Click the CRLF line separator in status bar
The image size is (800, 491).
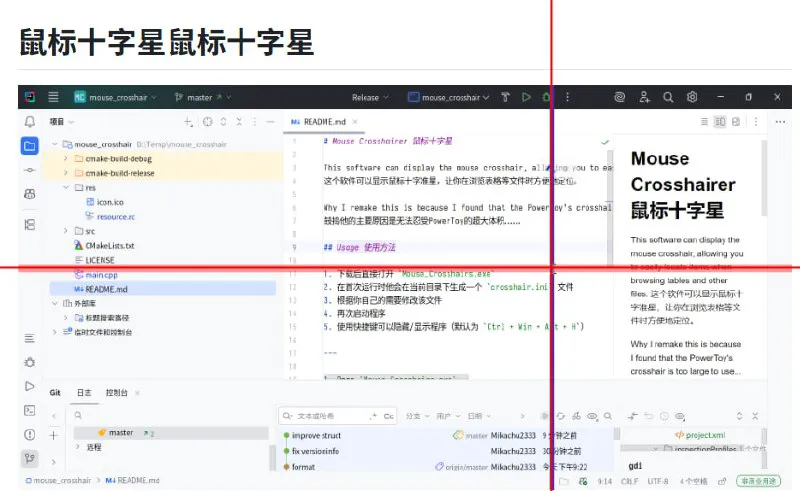pyautogui.click(x=630, y=481)
